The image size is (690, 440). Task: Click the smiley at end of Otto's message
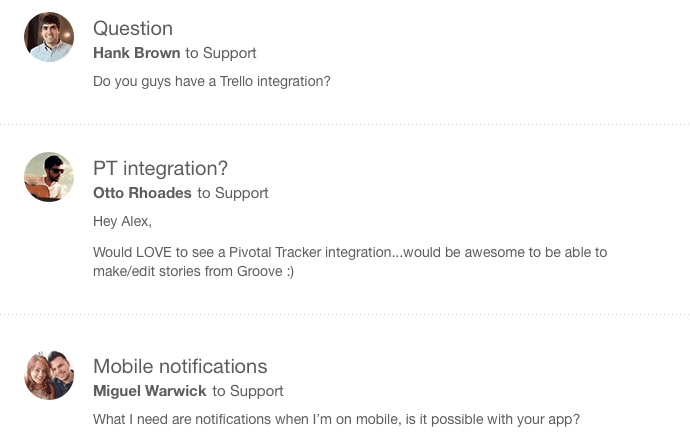(x=289, y=271)
